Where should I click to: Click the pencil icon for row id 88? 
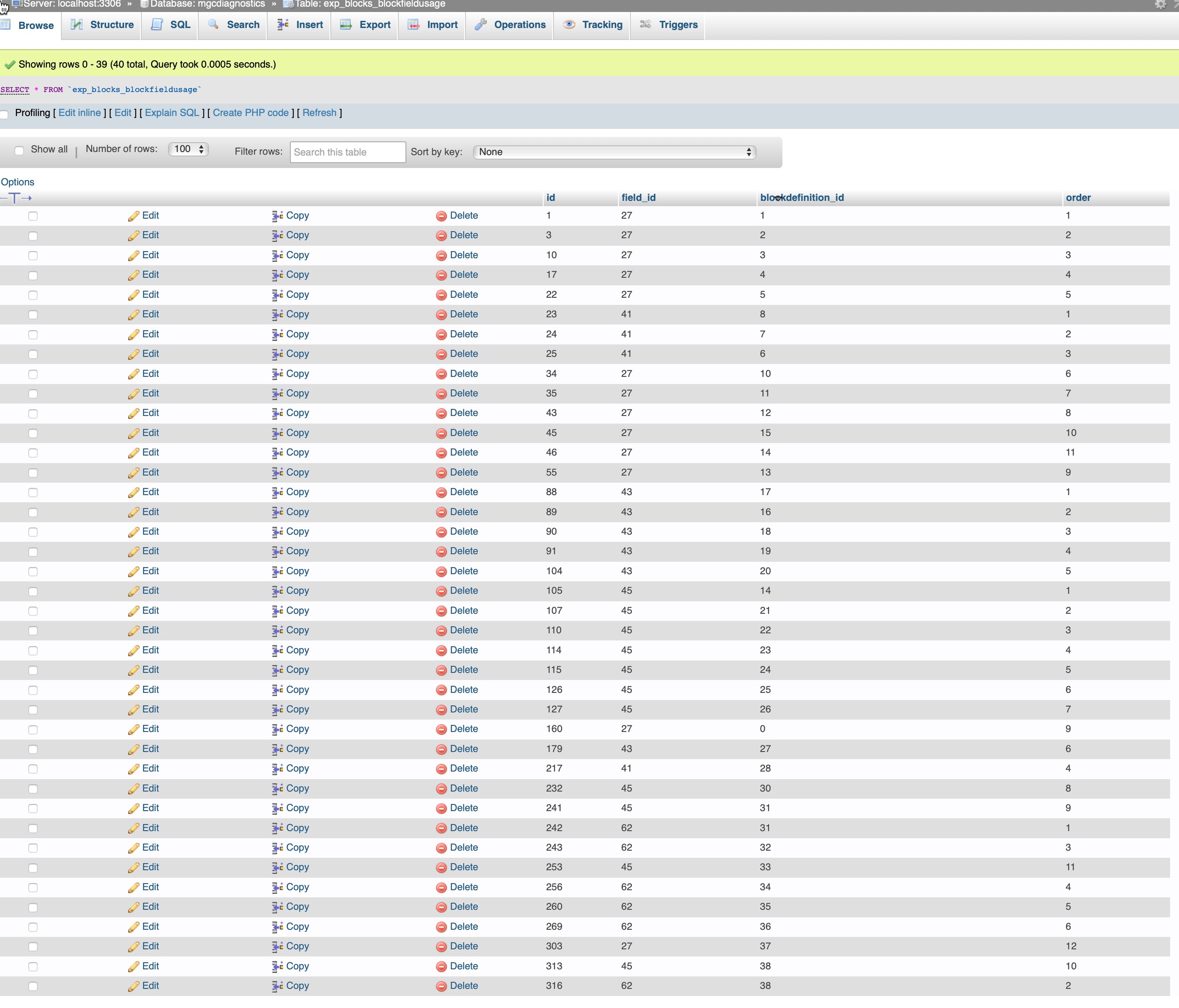click(x=134, y=492)
